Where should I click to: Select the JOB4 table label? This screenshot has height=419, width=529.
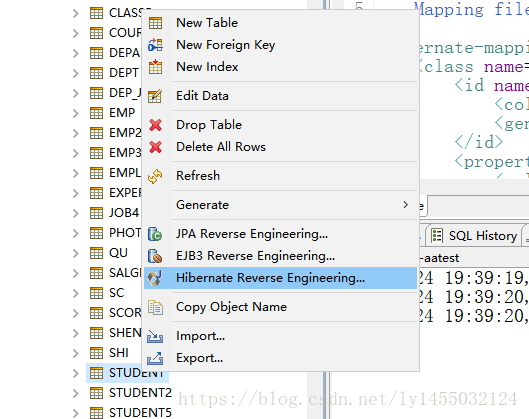pos(124,213)
